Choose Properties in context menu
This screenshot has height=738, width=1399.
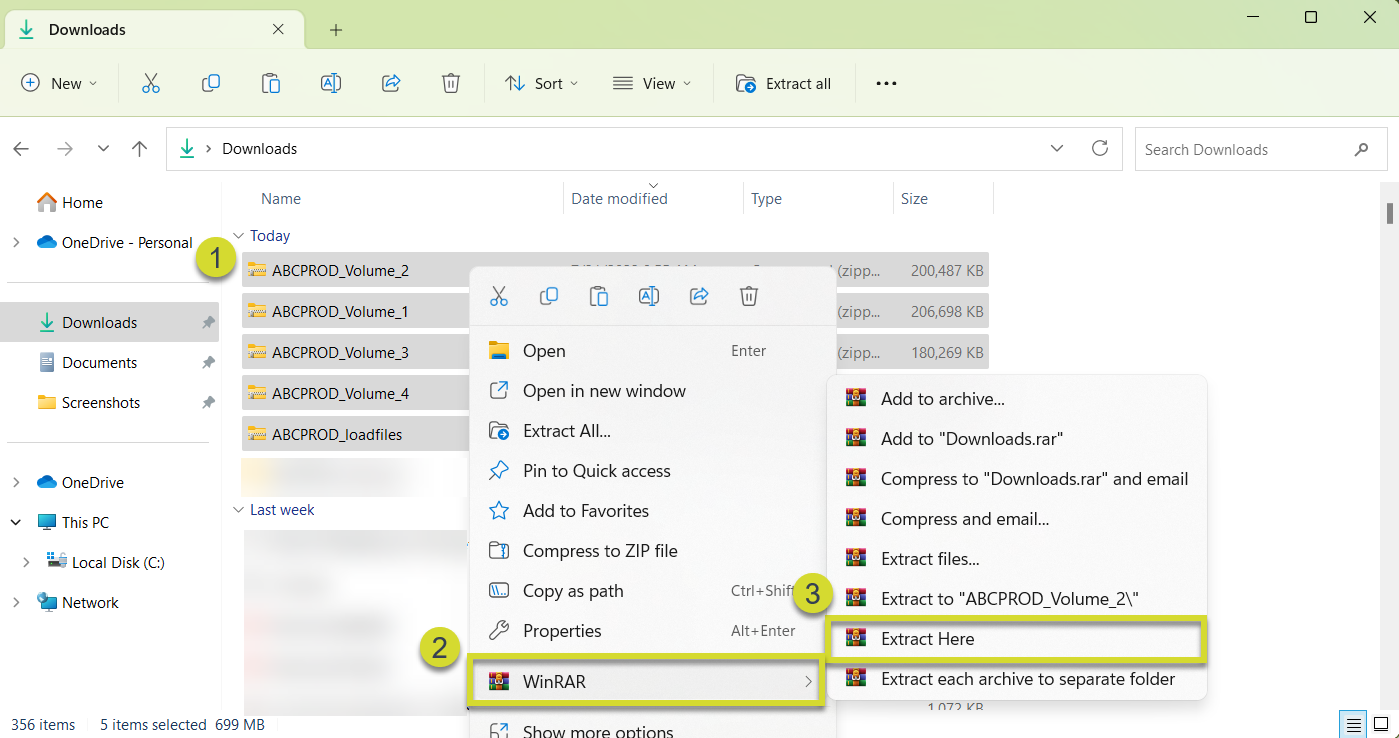652,631
